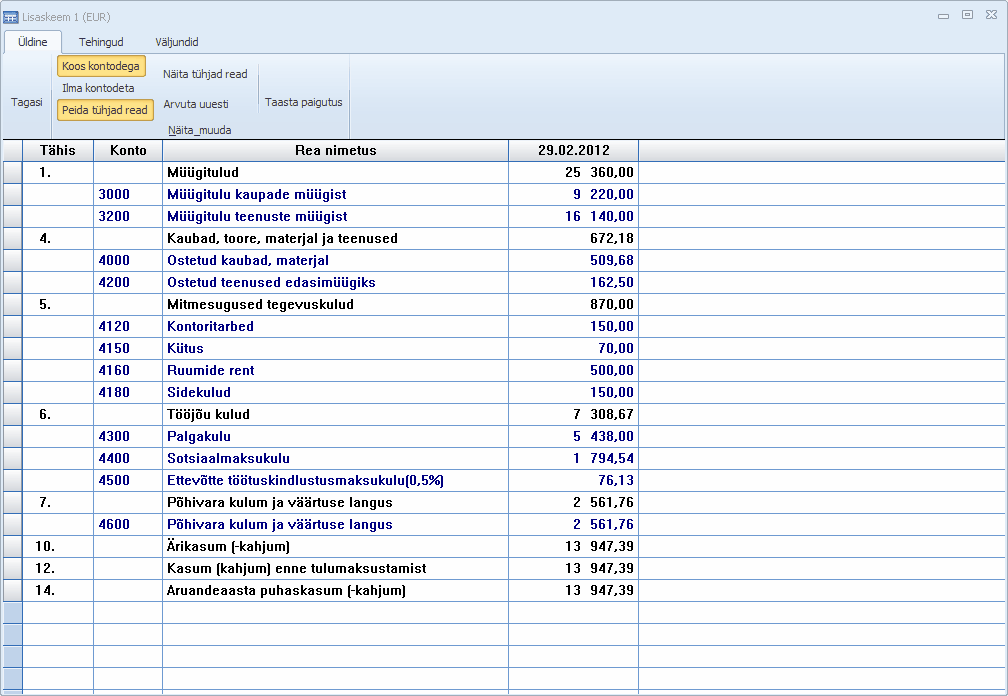1008x696 pixels.
Task: Sort by Rea nimetus column header
Action: pyautogui.click(x=336, y=150)
